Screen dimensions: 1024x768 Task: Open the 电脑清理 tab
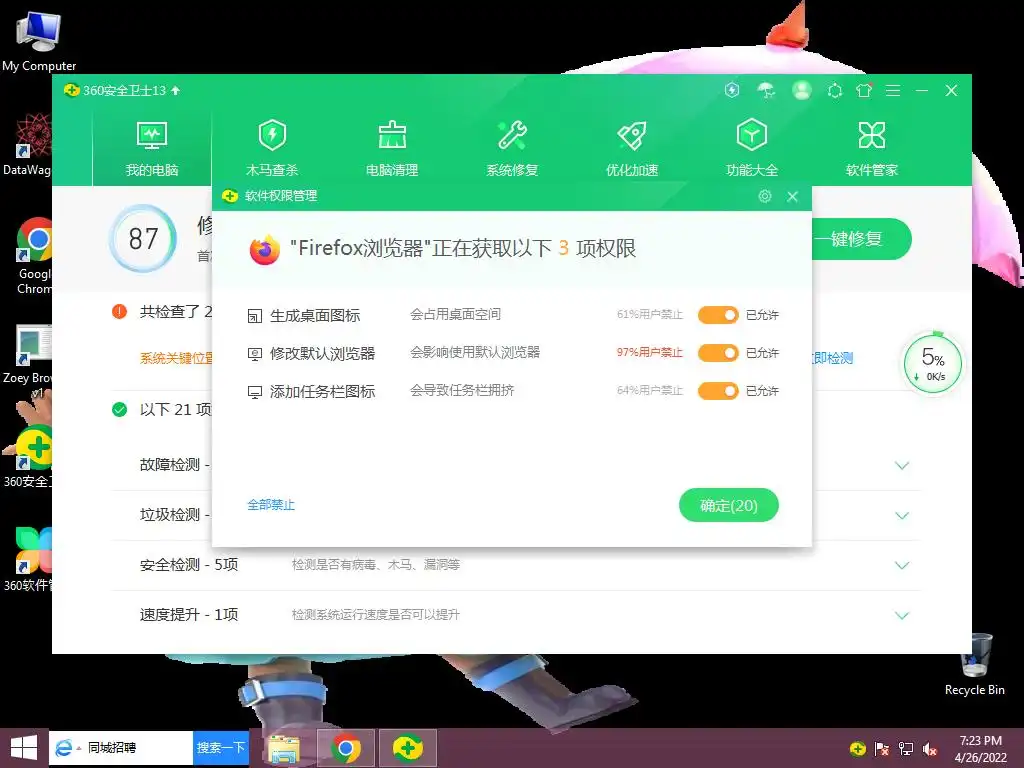(392, 148)
